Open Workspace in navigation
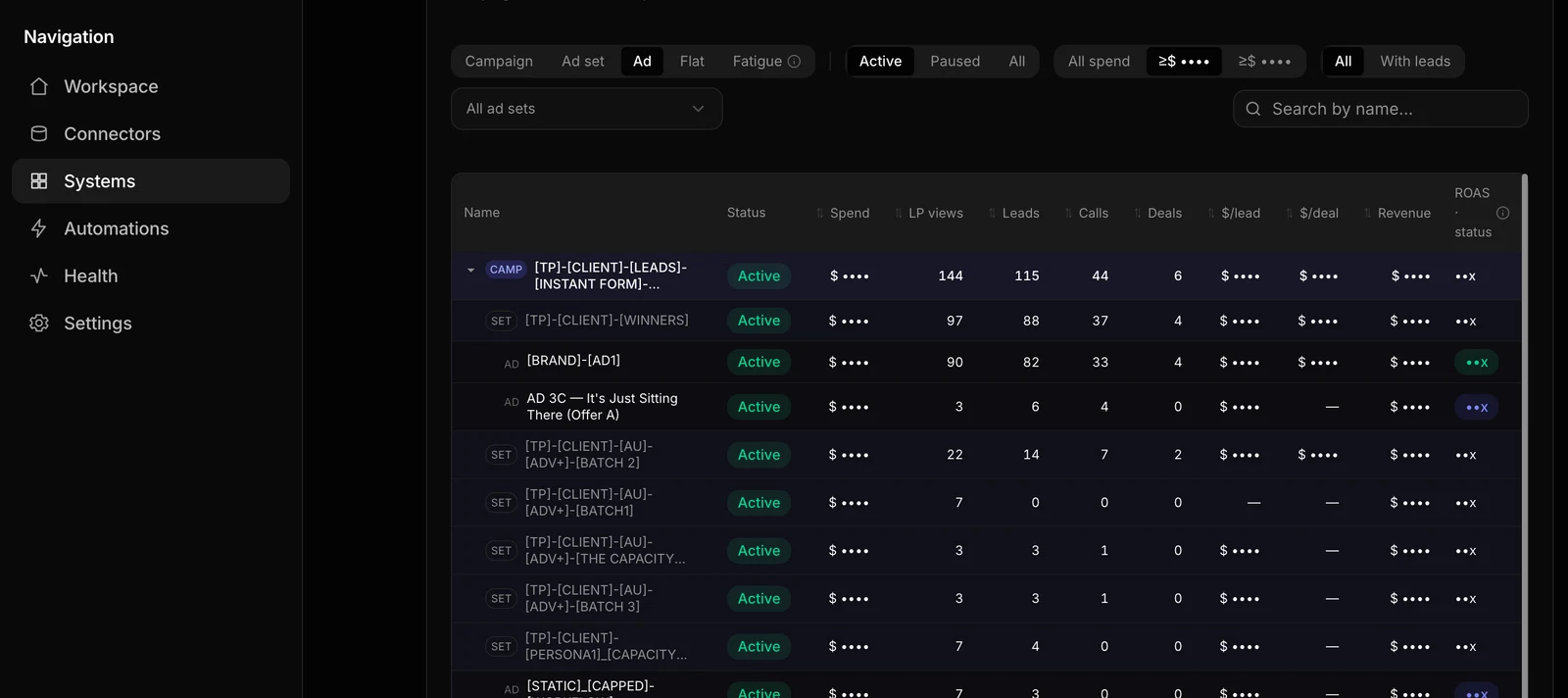This screenshot has width=1568, height=698. click(151, 86)
